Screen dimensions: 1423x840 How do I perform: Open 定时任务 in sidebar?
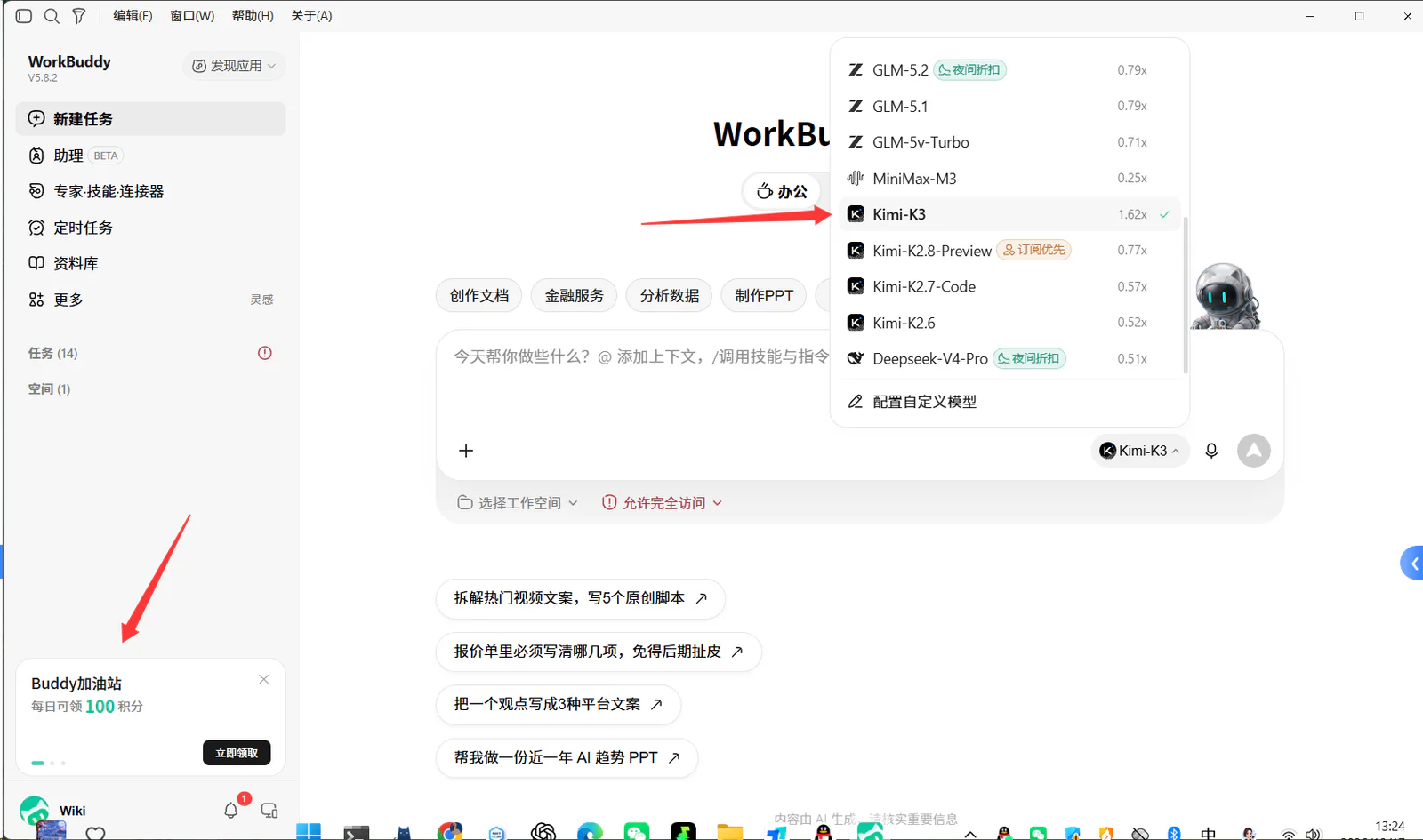150,228
